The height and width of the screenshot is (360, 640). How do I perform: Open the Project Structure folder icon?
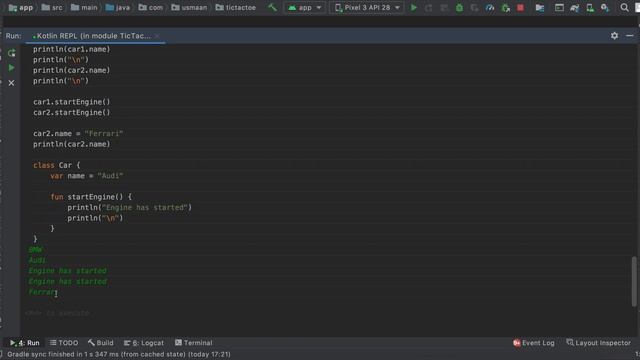(x=540, y=7)
